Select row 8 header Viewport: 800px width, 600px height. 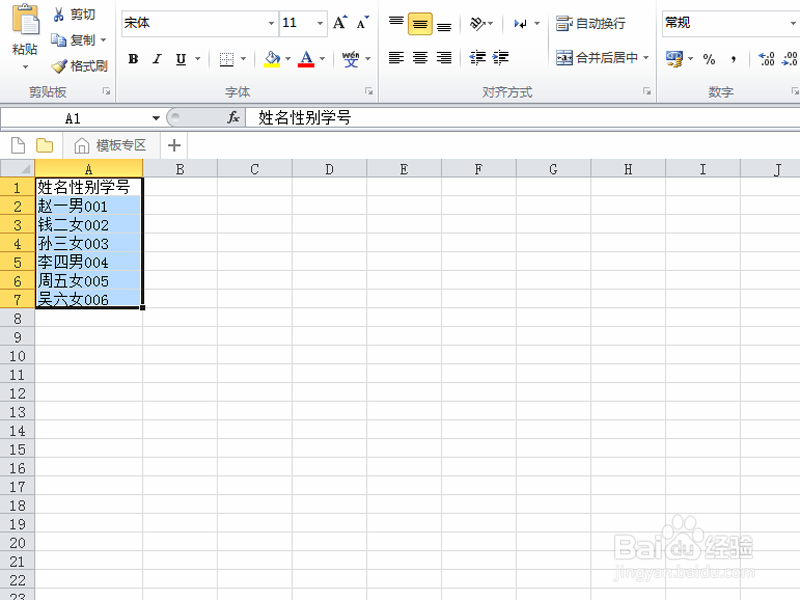(17, 318)
